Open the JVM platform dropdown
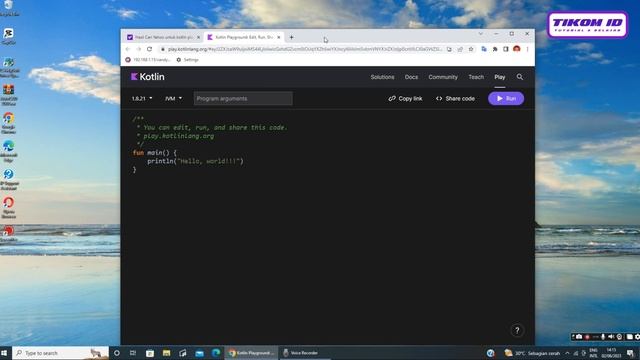The image size is (640, 360). click(173, 98)
